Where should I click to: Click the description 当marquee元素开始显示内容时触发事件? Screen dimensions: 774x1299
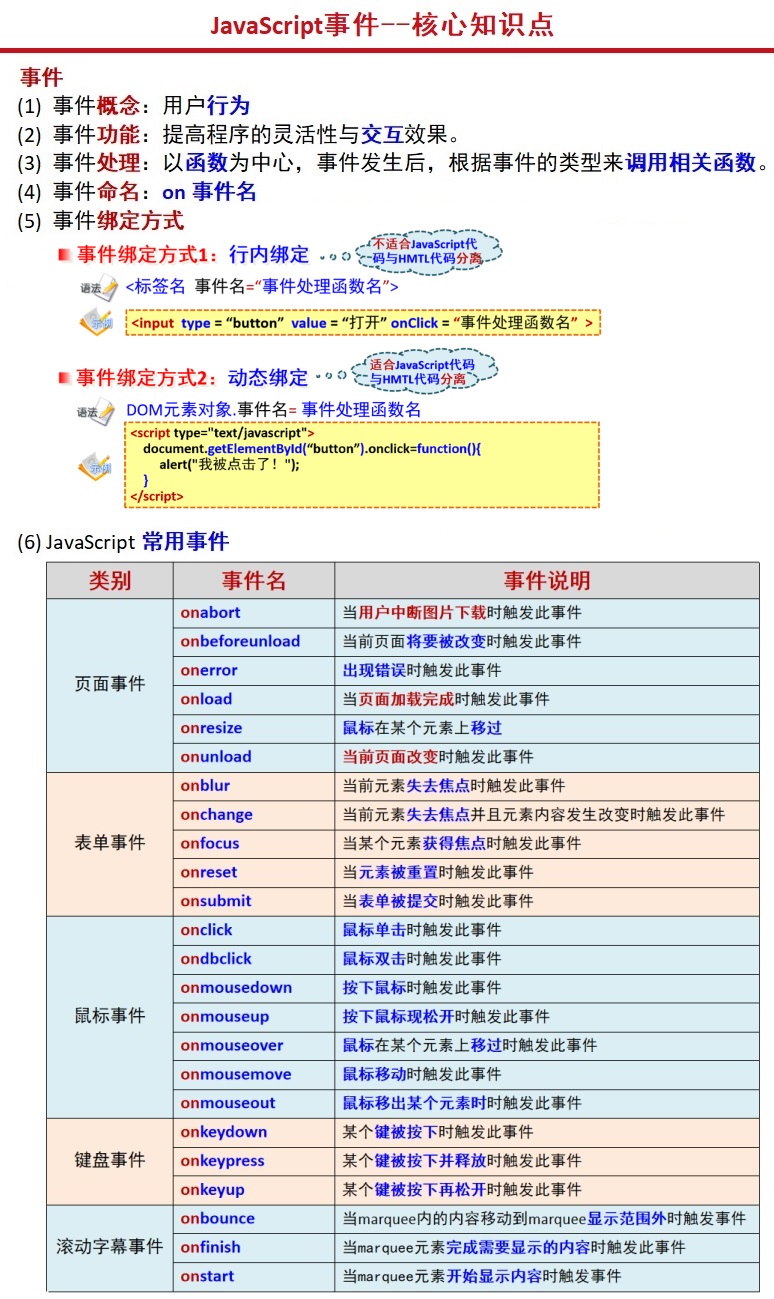482,1276
